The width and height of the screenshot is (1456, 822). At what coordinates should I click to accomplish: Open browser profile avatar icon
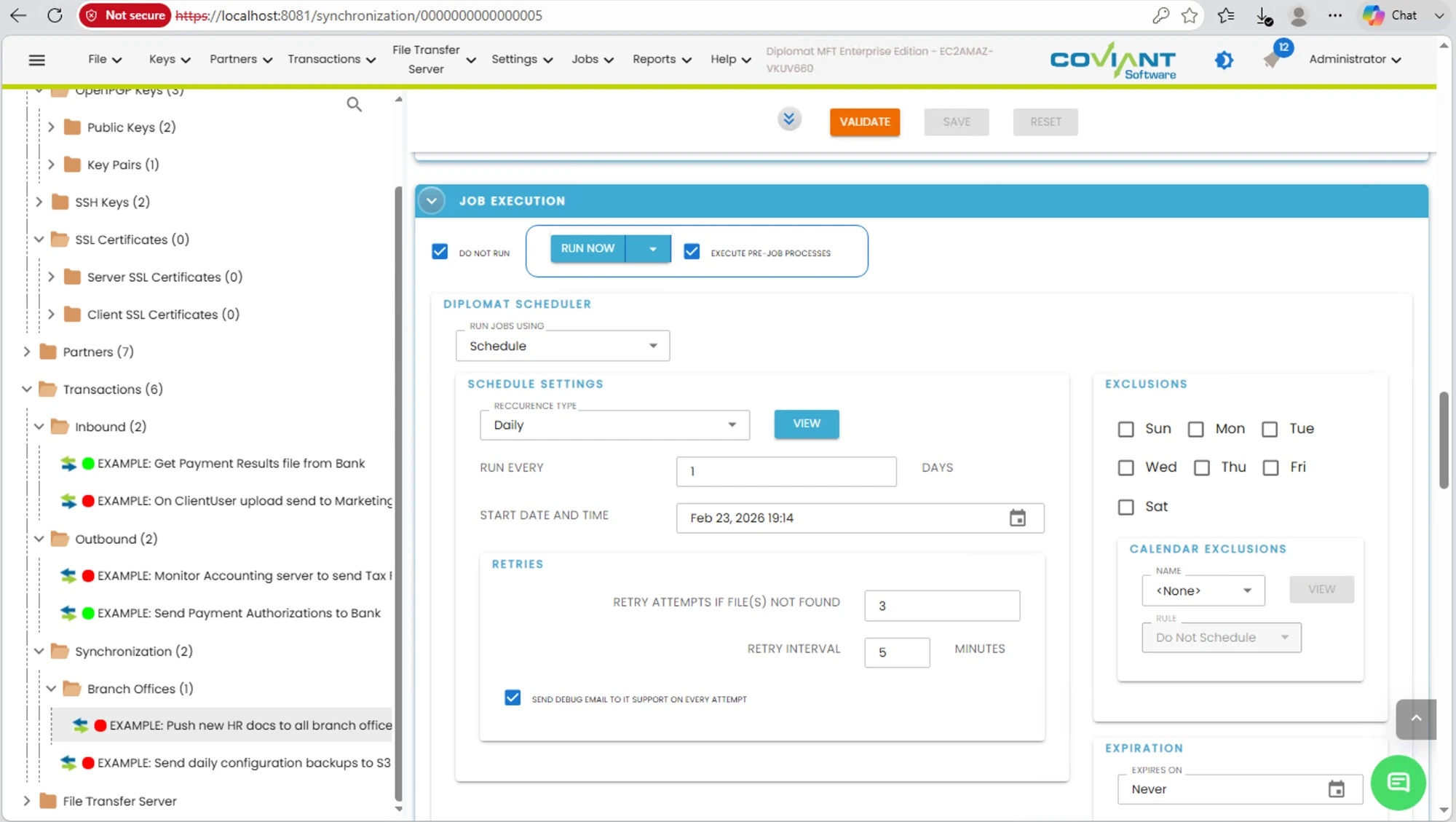tap(1299, 15)
